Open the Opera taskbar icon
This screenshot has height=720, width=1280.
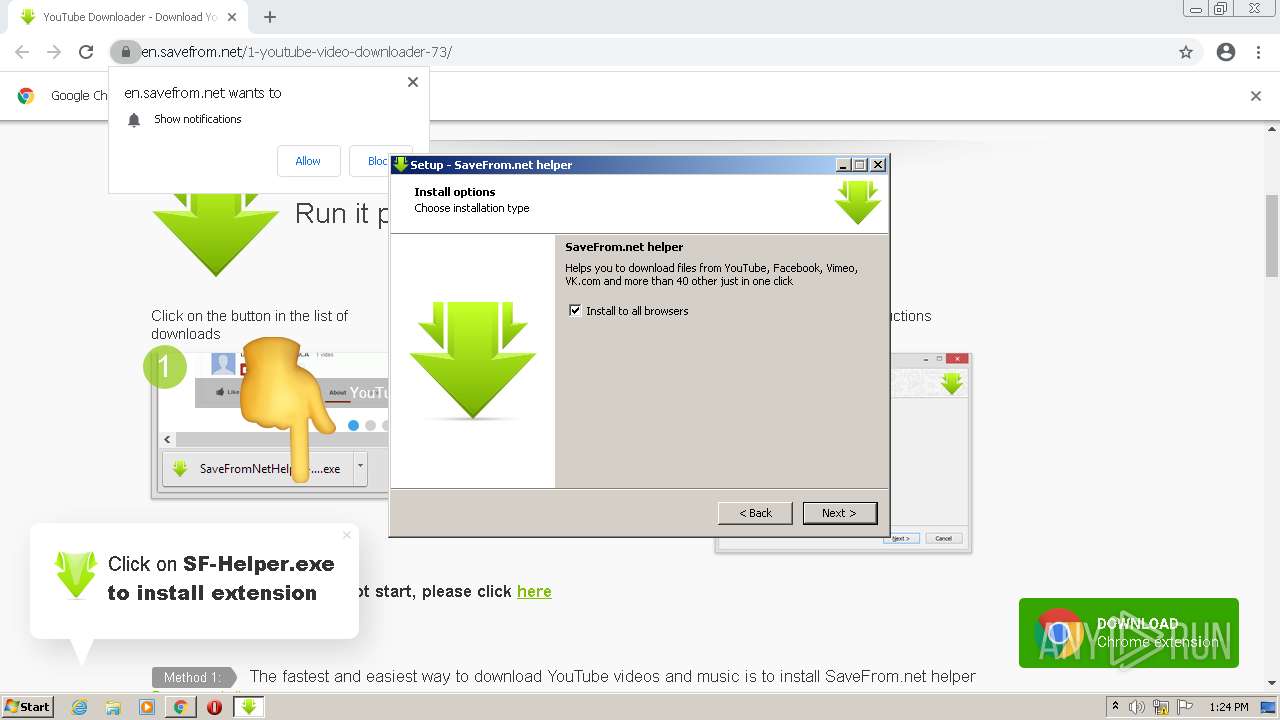tap(214, 707)
